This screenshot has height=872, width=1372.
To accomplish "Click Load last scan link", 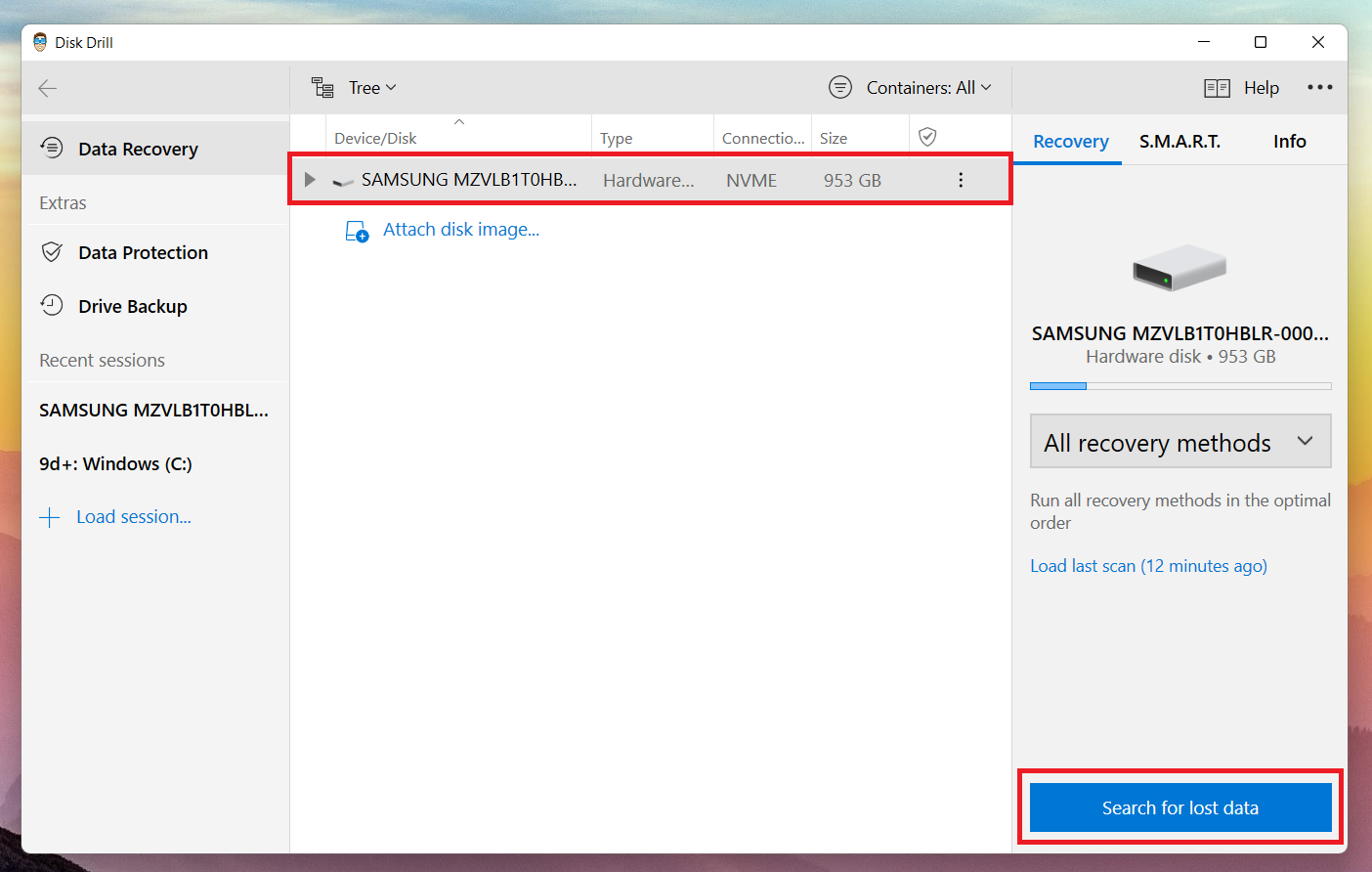I will click(x=1148, y=565).
